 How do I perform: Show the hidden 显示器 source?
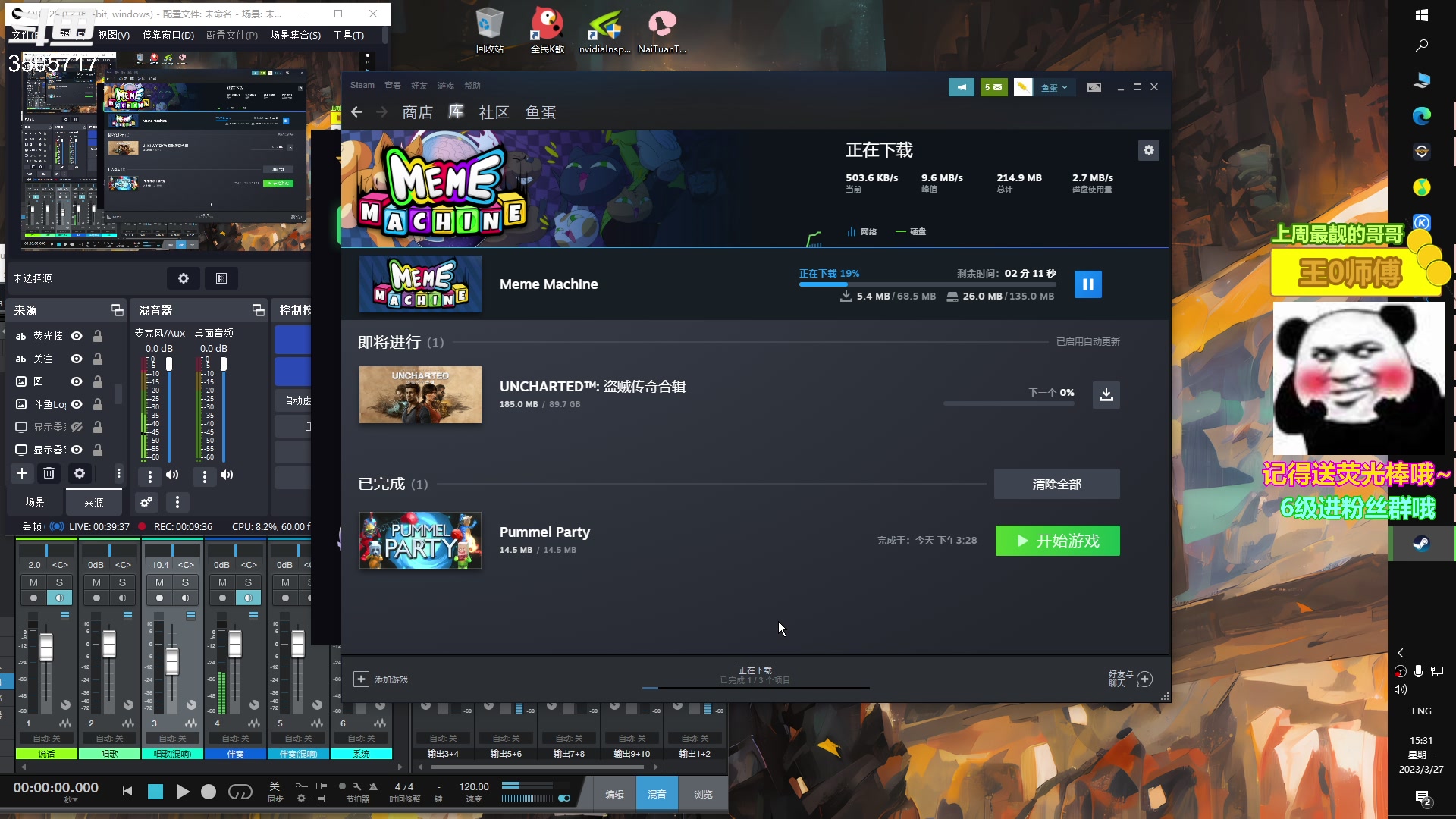click(x=77, y=427)
